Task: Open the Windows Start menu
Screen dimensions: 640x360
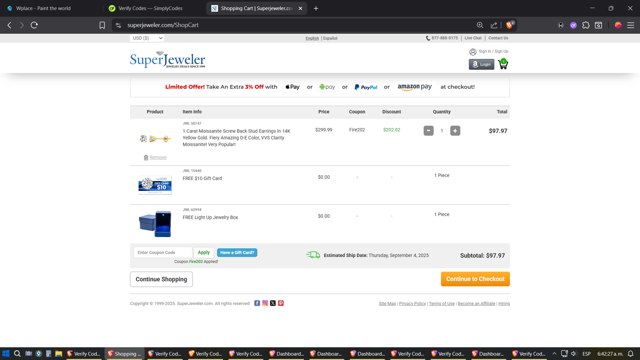Action: (x=6, y=353)
